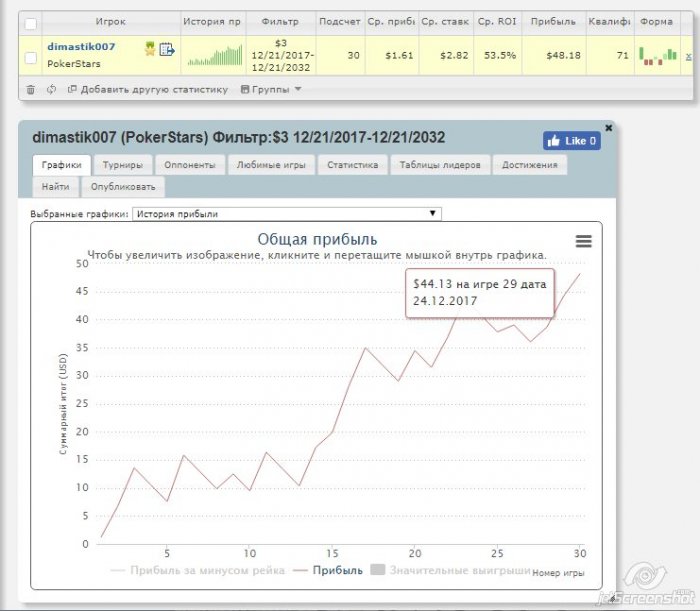Toggle Прибыль за минусом рейка legend series

pos(197,571)
